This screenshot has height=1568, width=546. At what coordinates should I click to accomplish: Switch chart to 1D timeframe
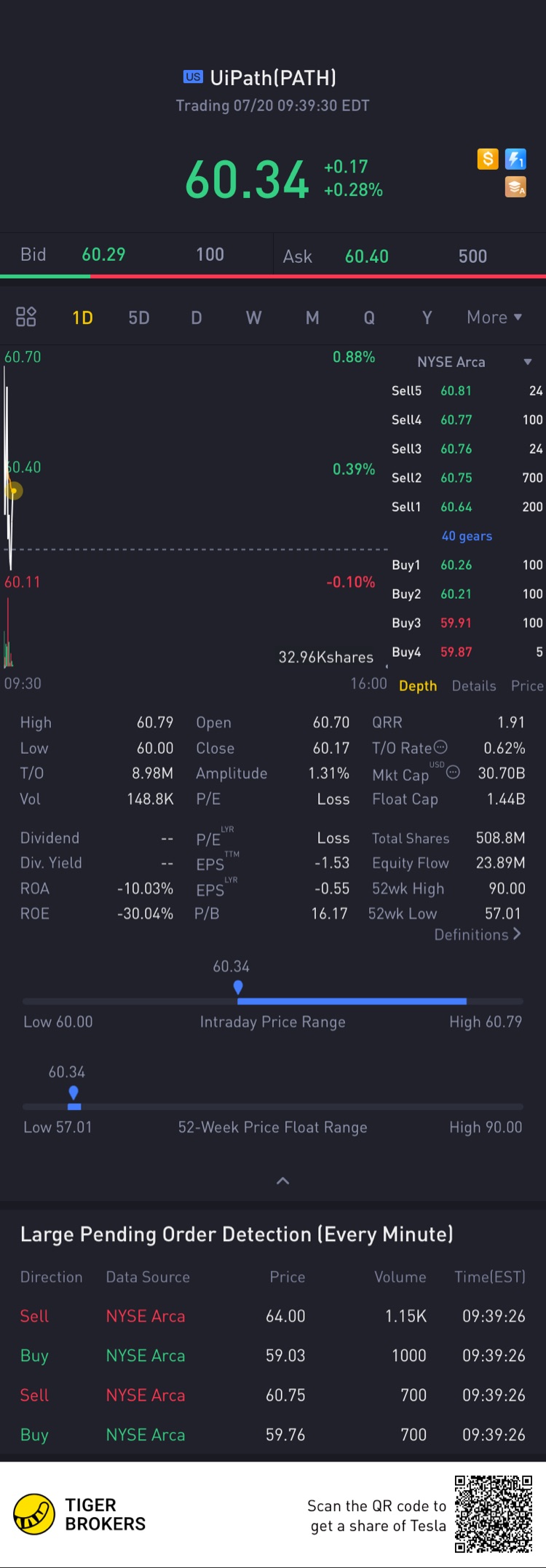(82, 318)
